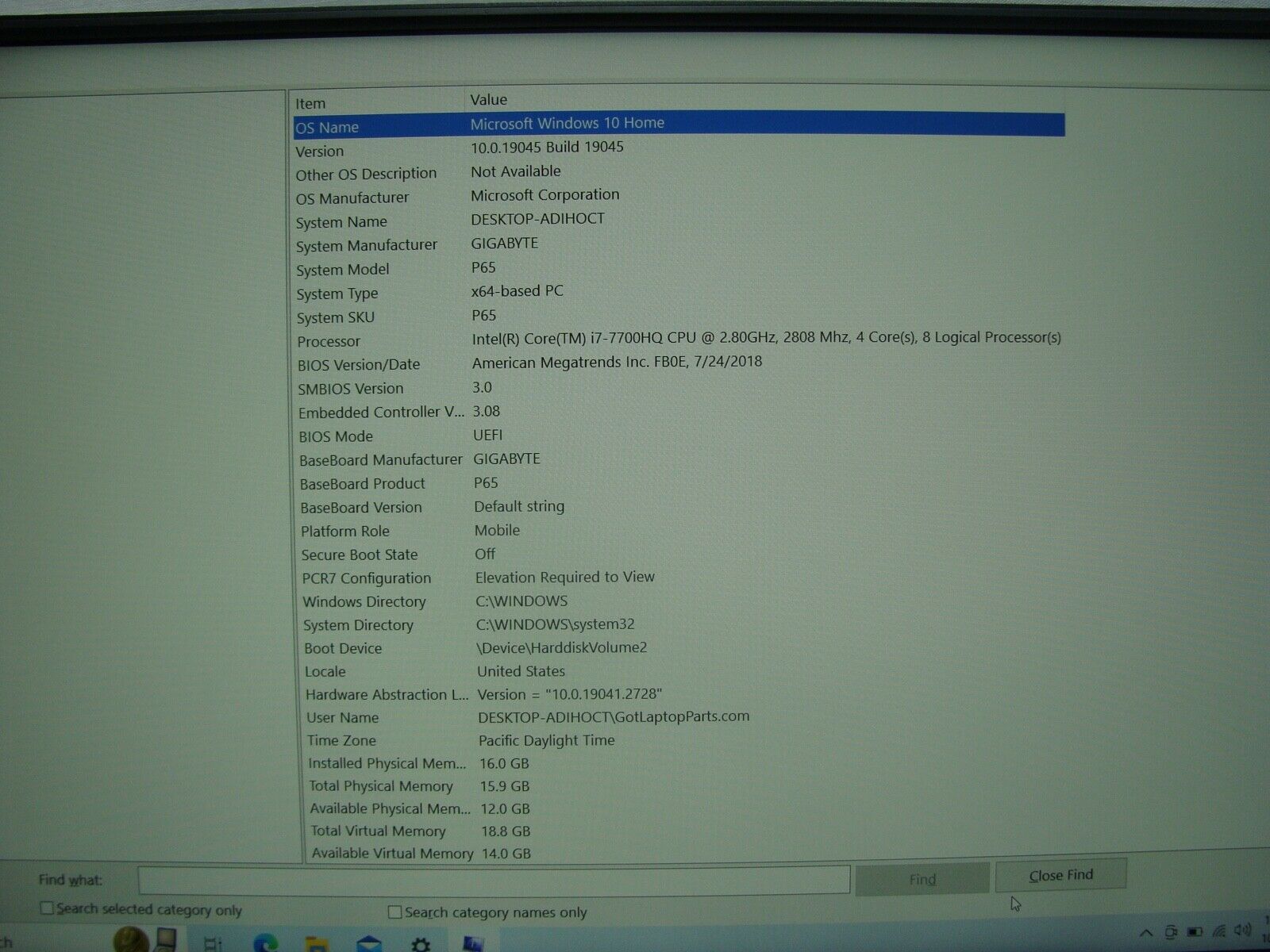Select the System Model row
1270x952 pixels.
click(679, 268)
